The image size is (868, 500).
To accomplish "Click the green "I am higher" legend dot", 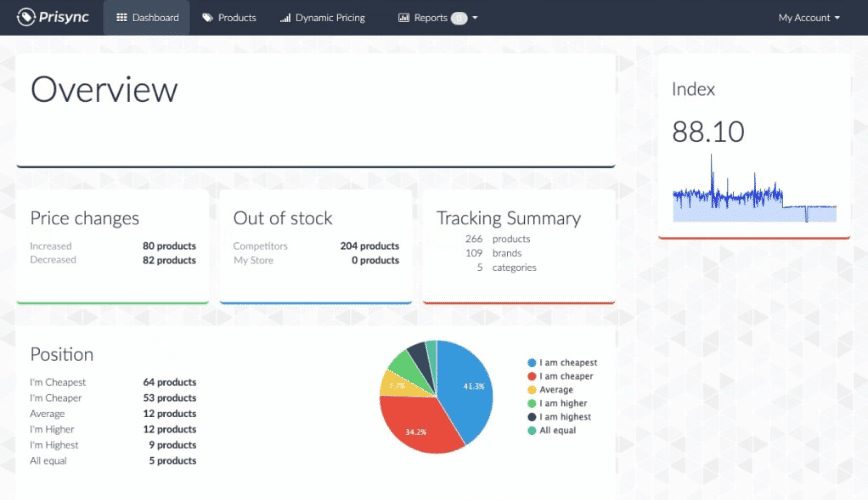I will click(531, 404).
